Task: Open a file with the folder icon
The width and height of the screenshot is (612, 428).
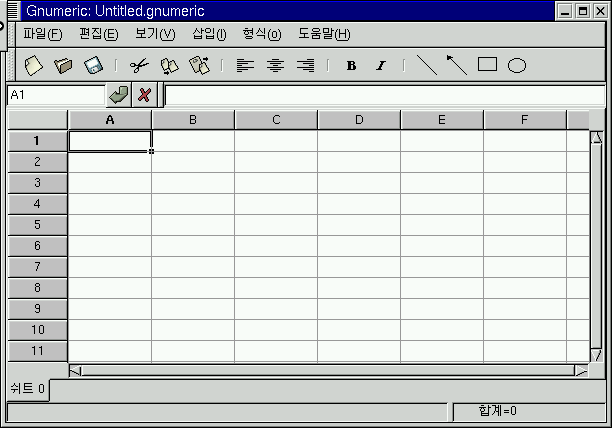Action: click(63, 65)
